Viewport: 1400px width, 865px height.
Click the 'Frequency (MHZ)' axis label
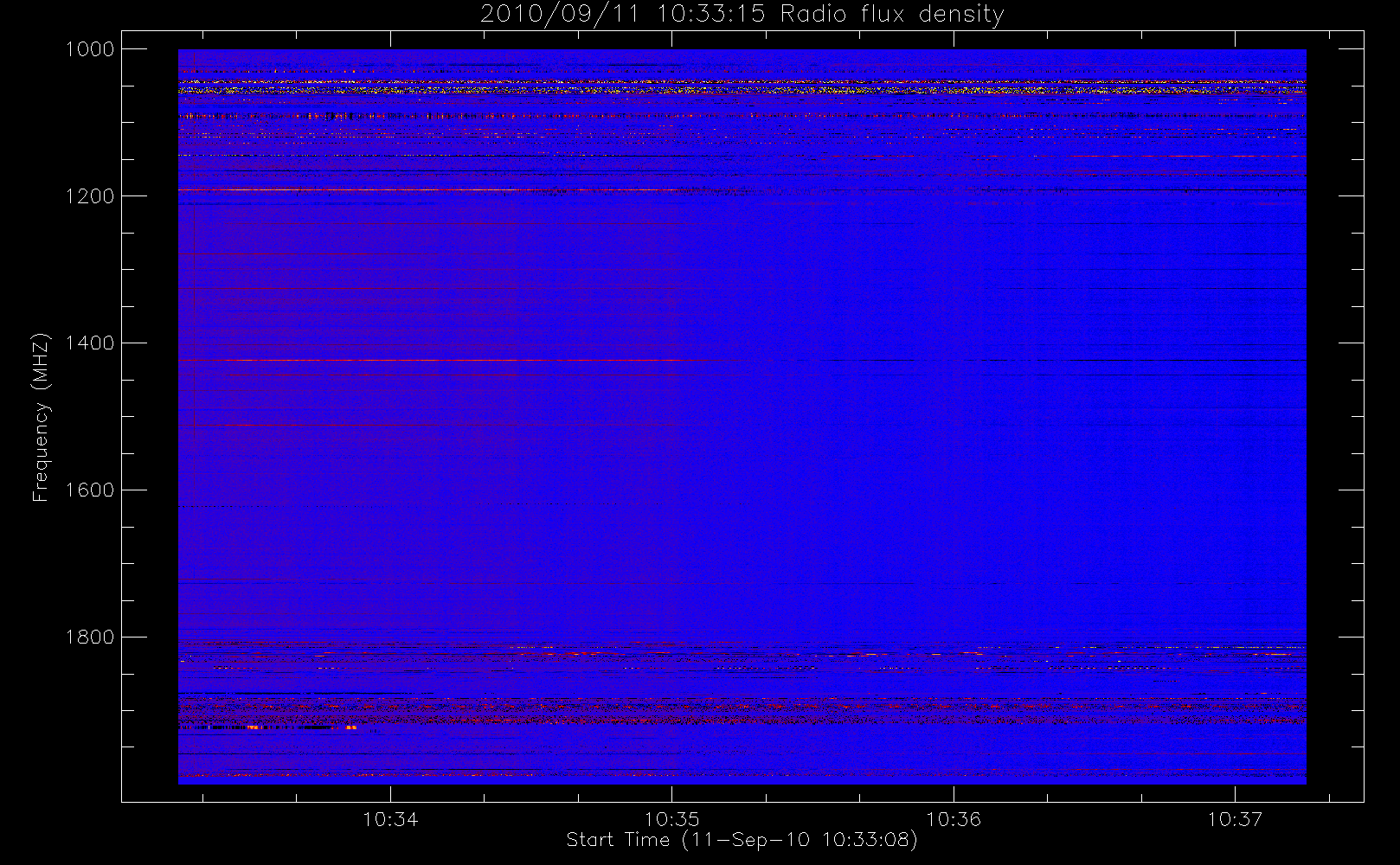click(41, 417)
